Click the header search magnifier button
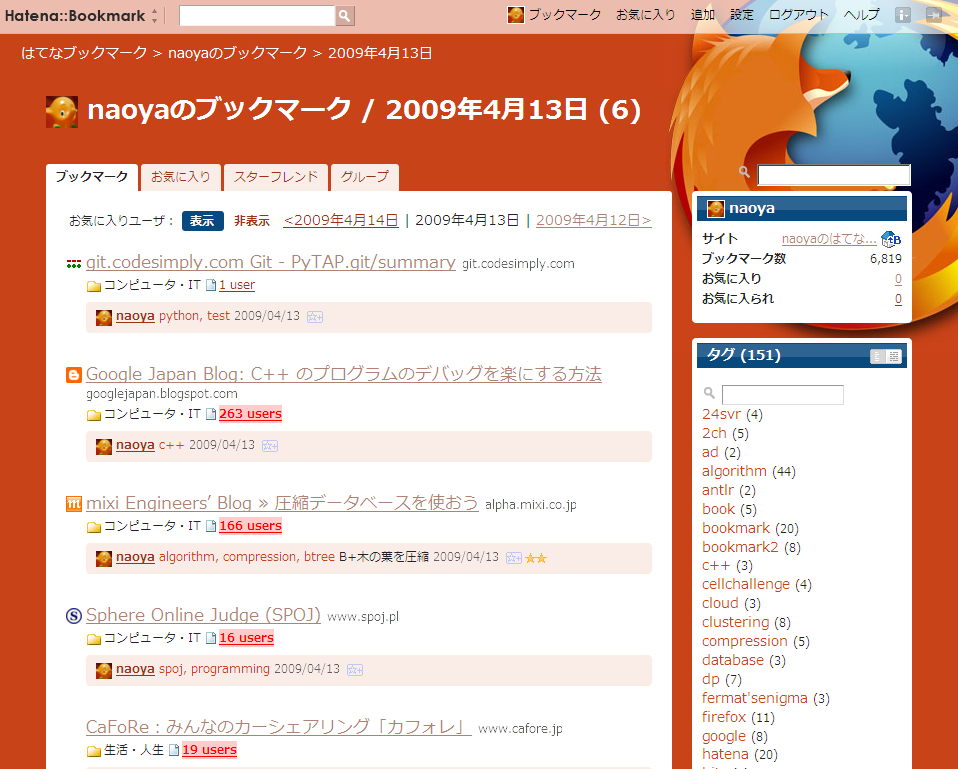This screenshot has width=958, height=769. point(345,16)
